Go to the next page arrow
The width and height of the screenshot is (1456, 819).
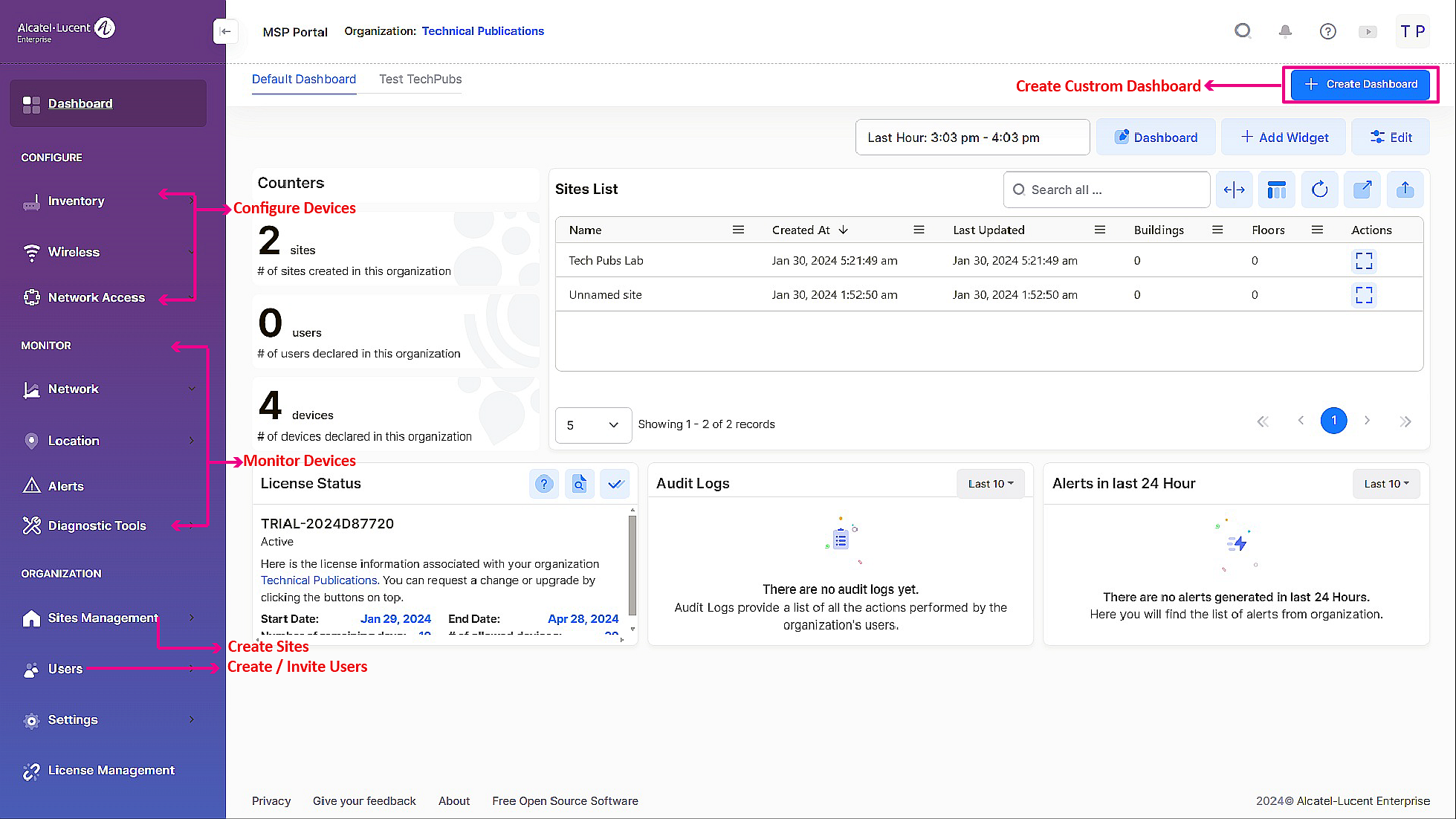click(1367, 421)
